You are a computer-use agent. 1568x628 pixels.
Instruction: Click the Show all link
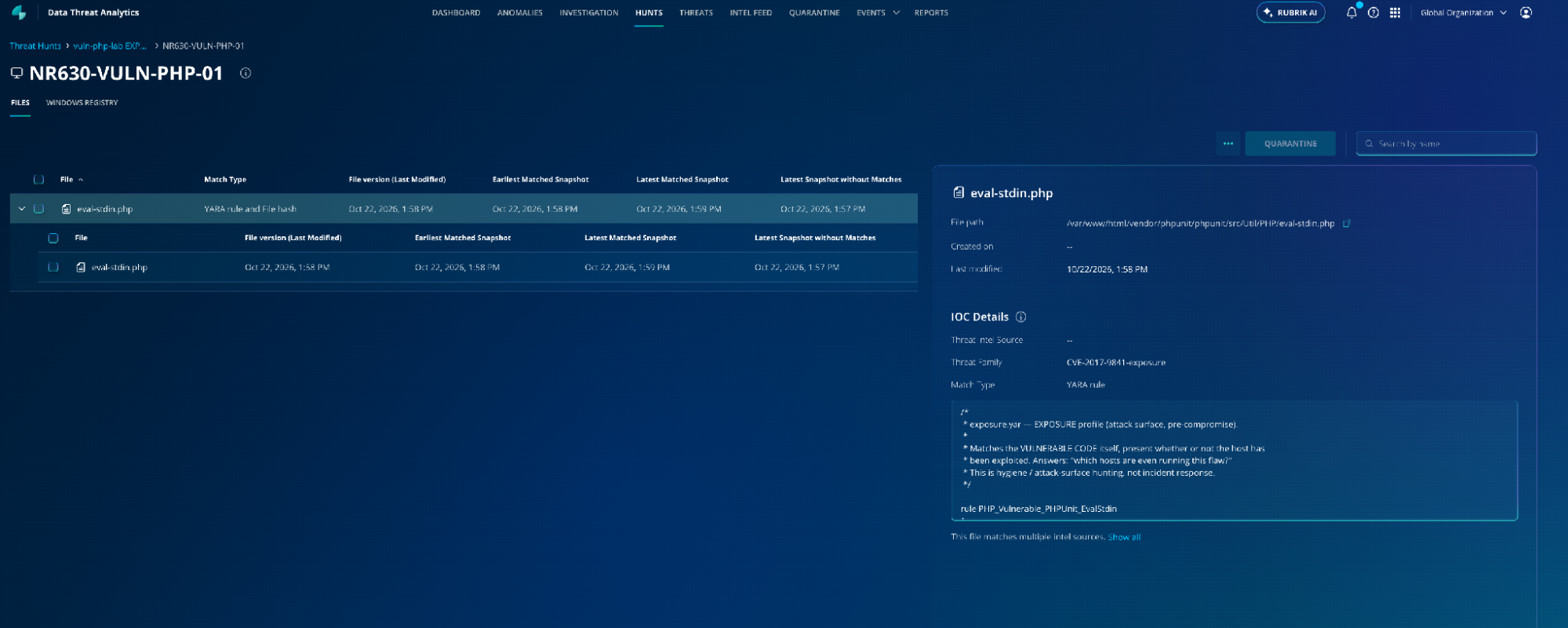tap(1124, 537)
